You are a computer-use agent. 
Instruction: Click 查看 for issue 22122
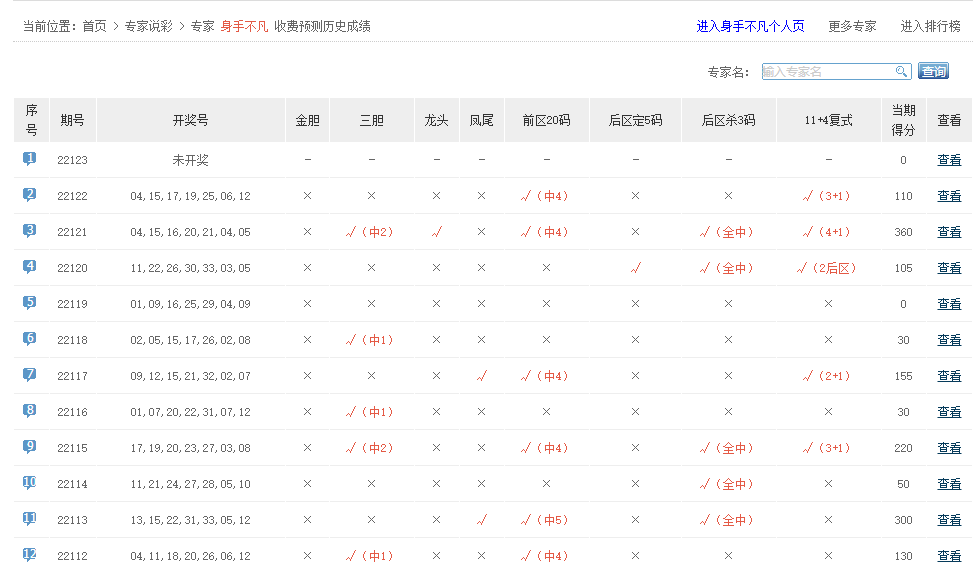[x=949, y=196]
